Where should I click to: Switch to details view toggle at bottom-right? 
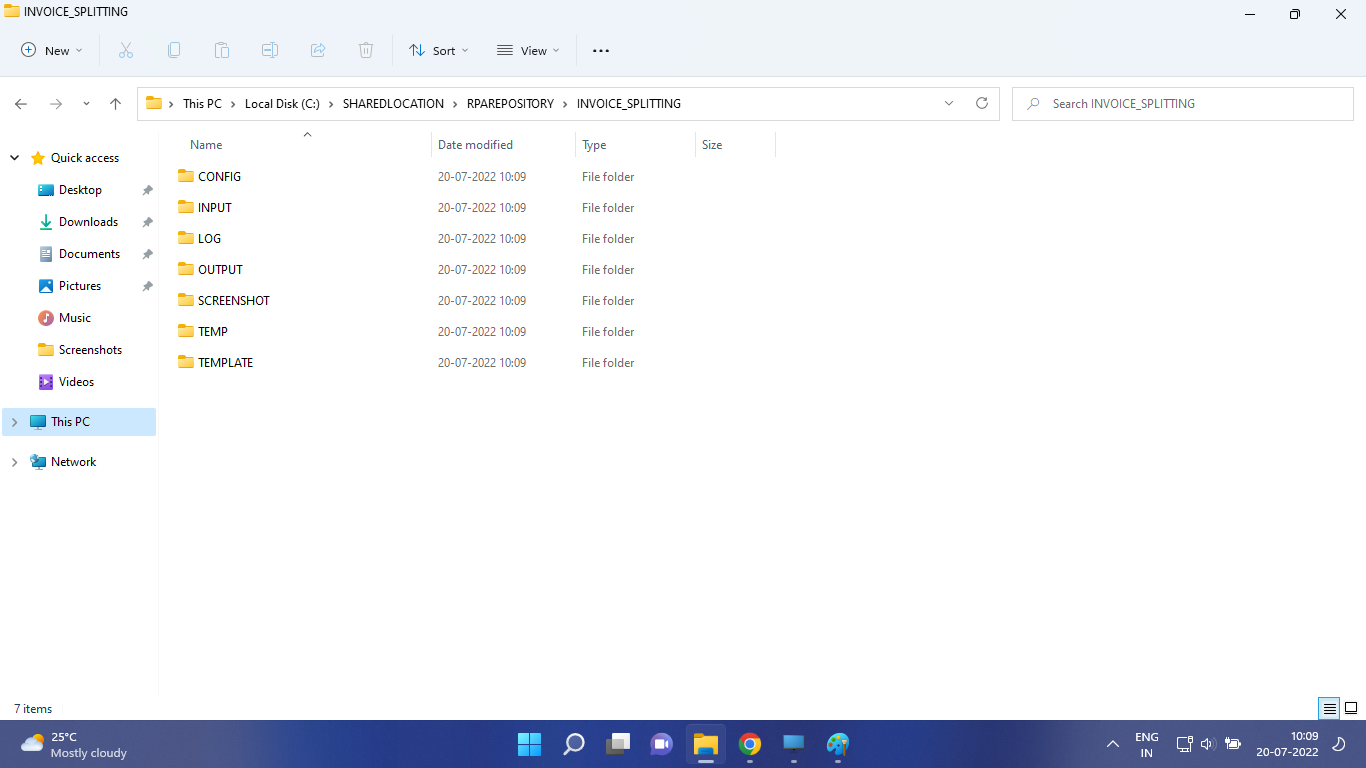pyautogui.click(x=1329, y=708)
